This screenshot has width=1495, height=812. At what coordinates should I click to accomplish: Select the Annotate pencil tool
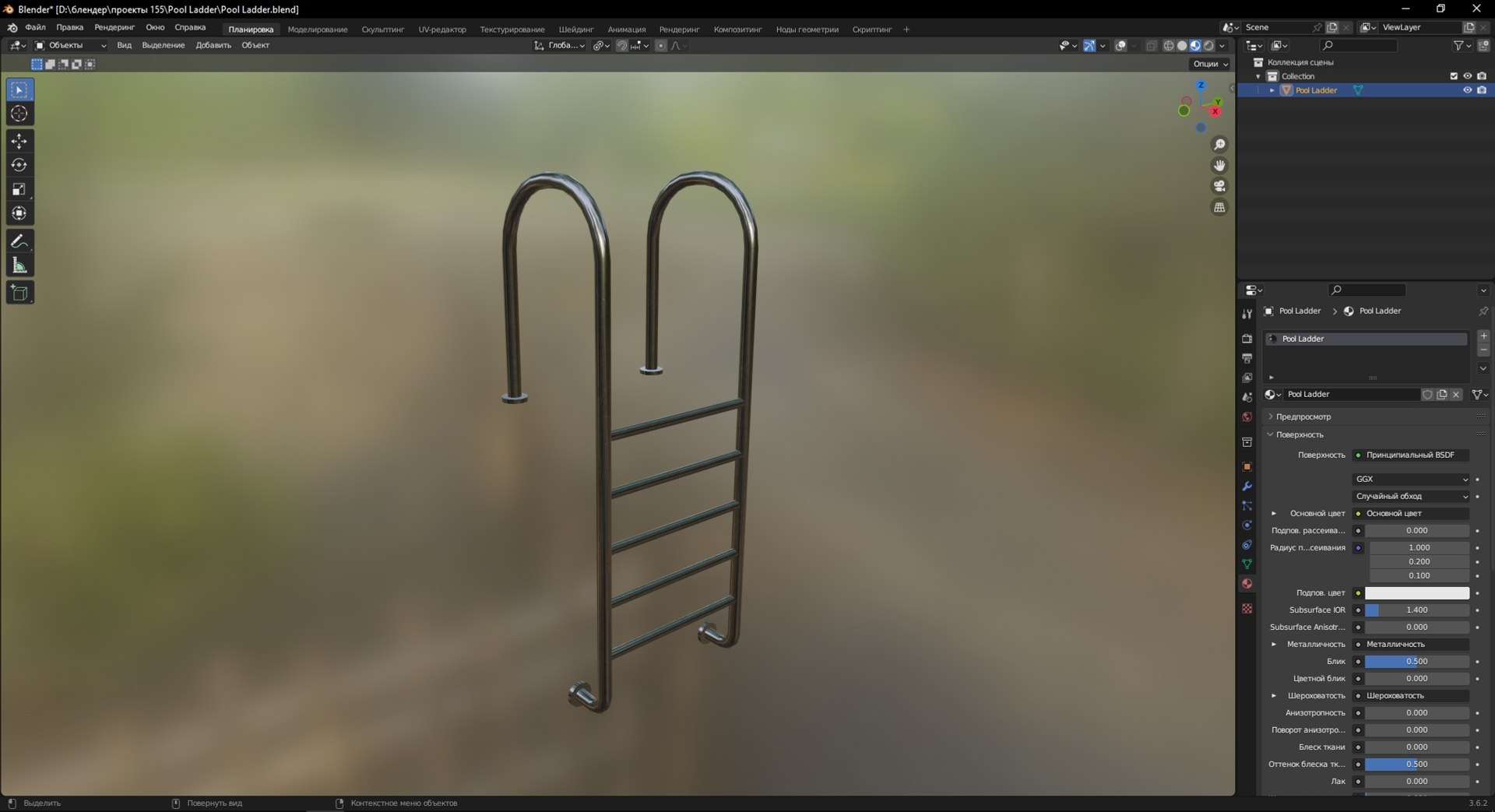coord(19,241)
